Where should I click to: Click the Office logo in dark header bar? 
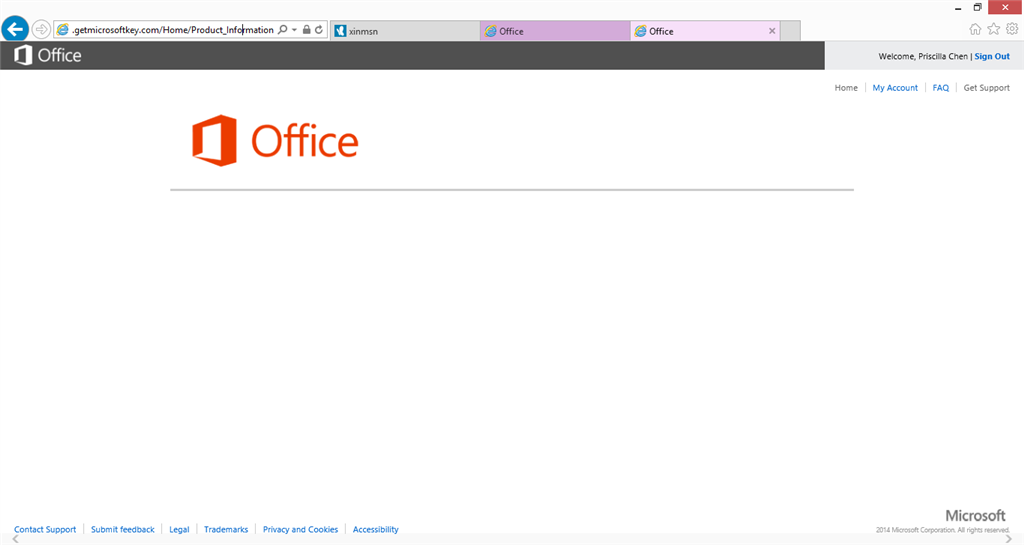tap(48, 55)
